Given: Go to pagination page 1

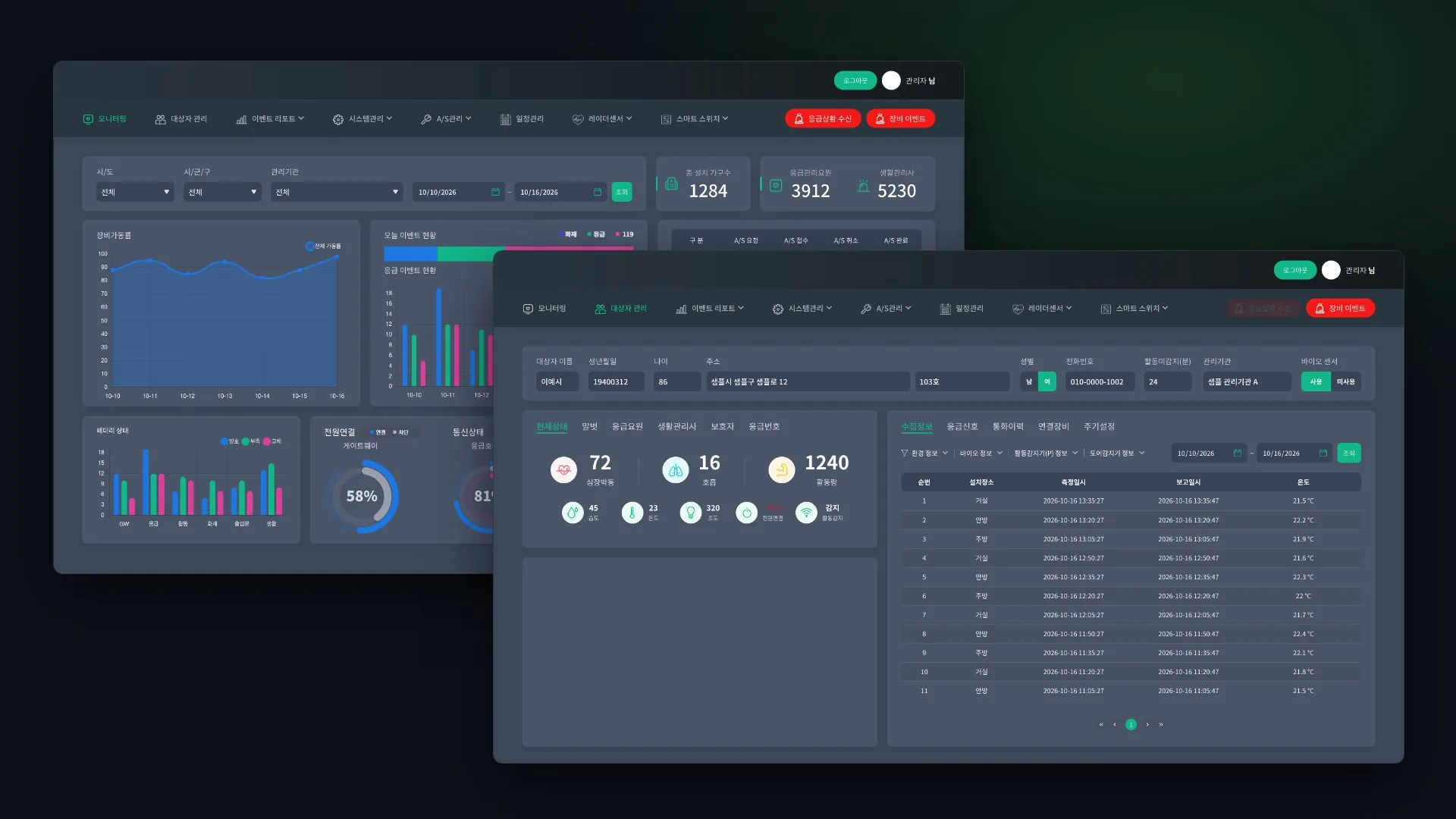Looking at the screenshot, I should tap(1131, 724).
